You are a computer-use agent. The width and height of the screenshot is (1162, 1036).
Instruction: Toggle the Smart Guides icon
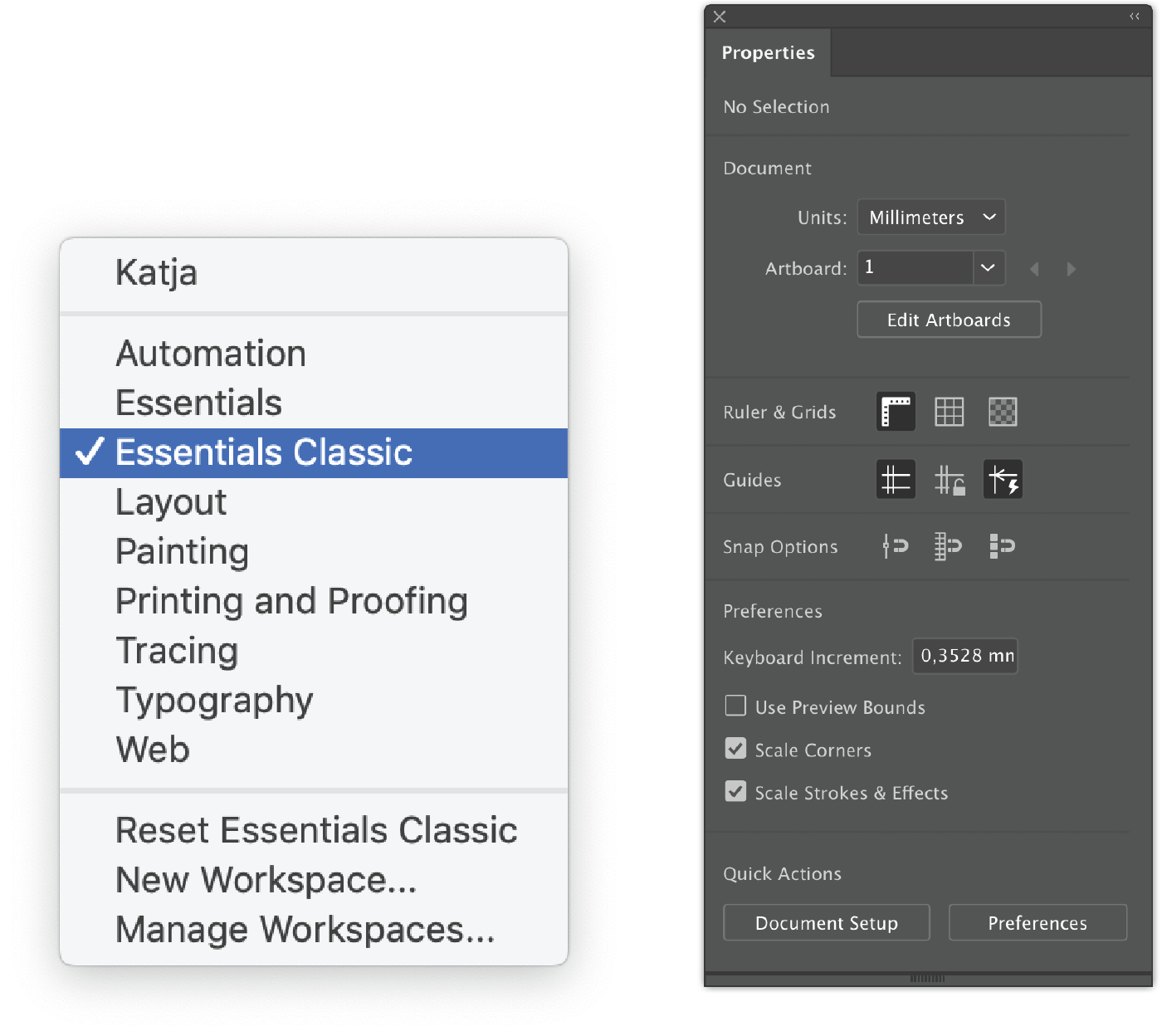pos(1003,480)
